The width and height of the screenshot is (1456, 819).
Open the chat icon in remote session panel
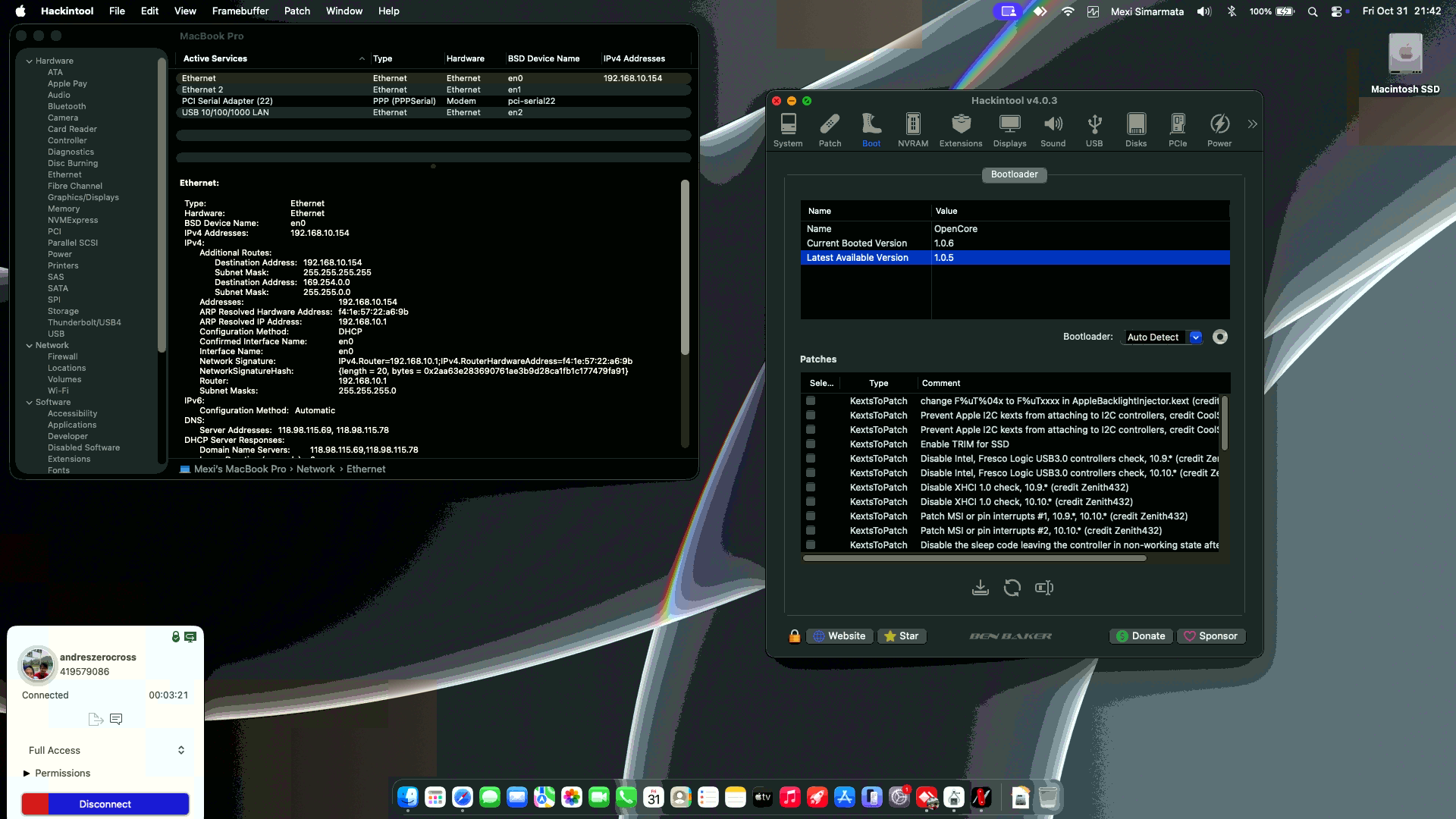[x=116, y=719]
